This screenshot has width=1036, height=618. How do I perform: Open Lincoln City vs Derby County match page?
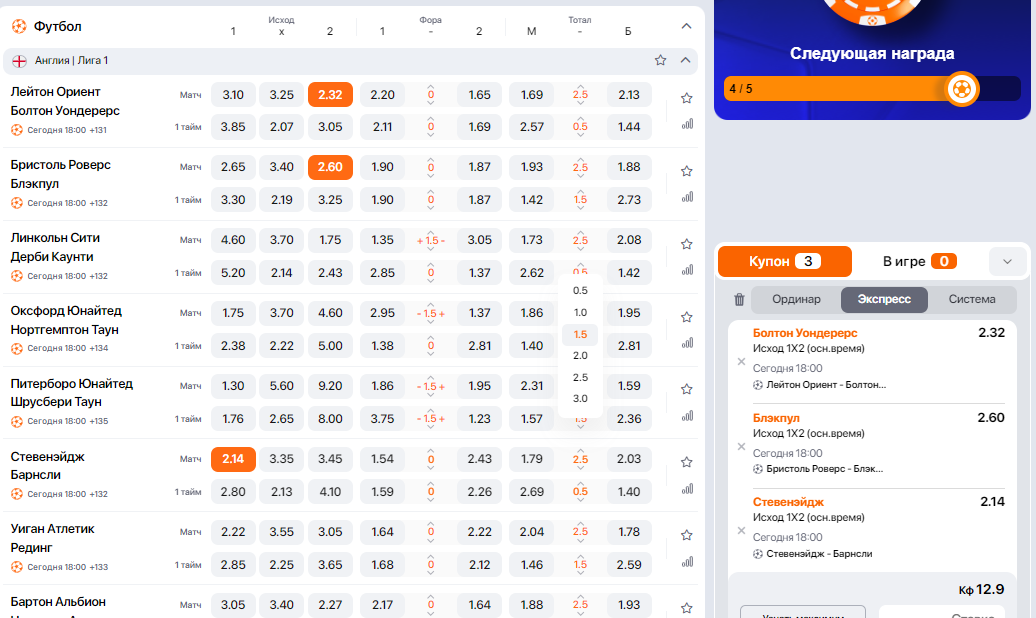(x=56, y=247)
